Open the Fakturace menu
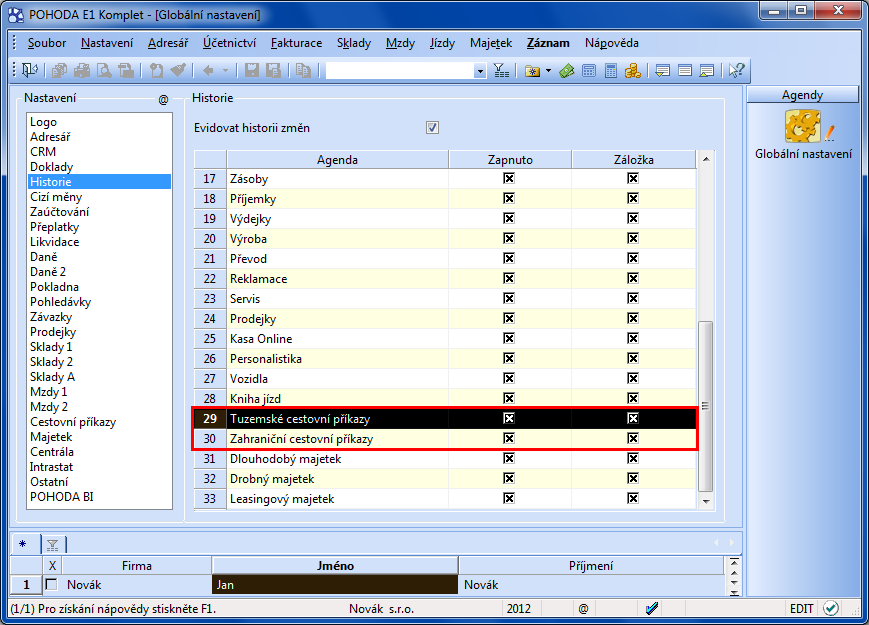Viewport: 869px width, 625px height. (x=297, y=43)
